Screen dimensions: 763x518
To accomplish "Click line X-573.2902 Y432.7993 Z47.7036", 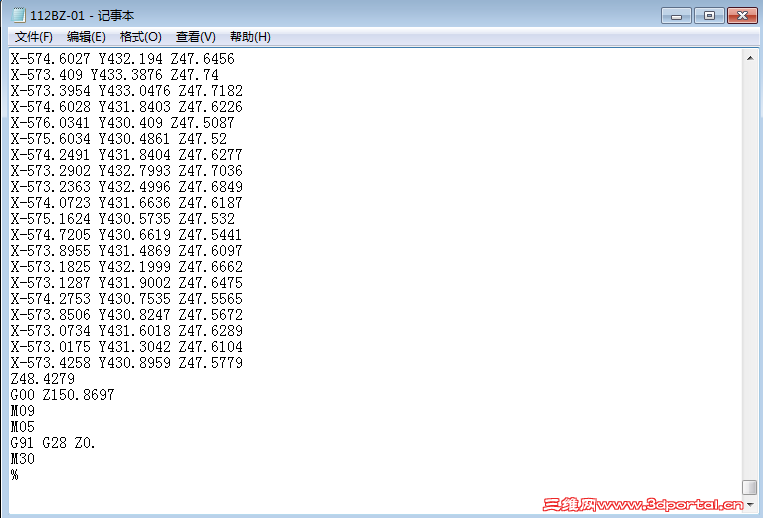I will click(127, 171).
